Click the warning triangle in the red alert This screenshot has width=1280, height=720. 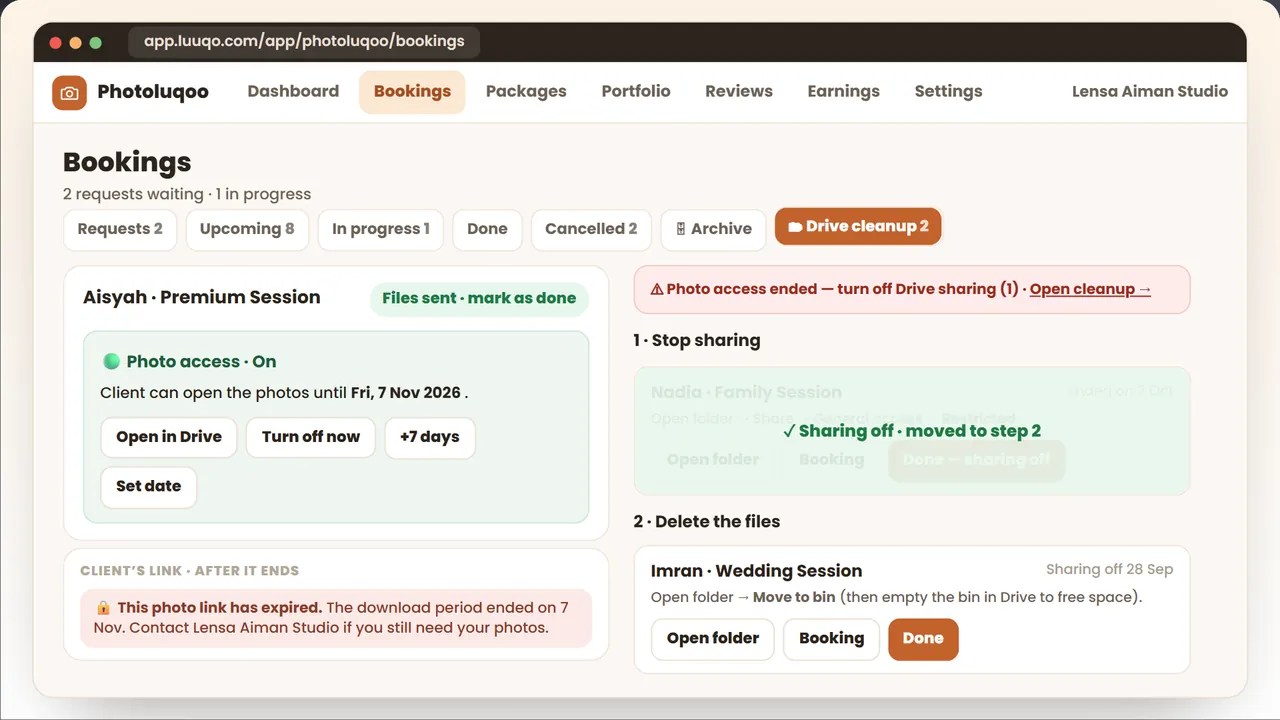[x=657, y=289]
